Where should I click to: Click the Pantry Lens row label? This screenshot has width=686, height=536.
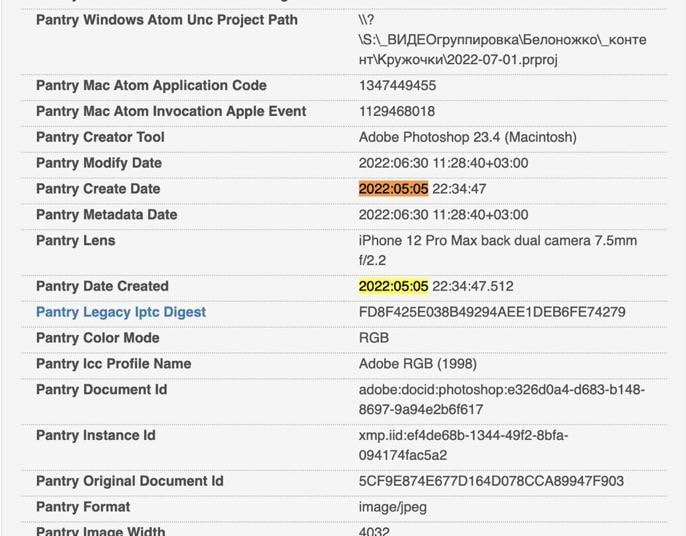pos(76,240)
